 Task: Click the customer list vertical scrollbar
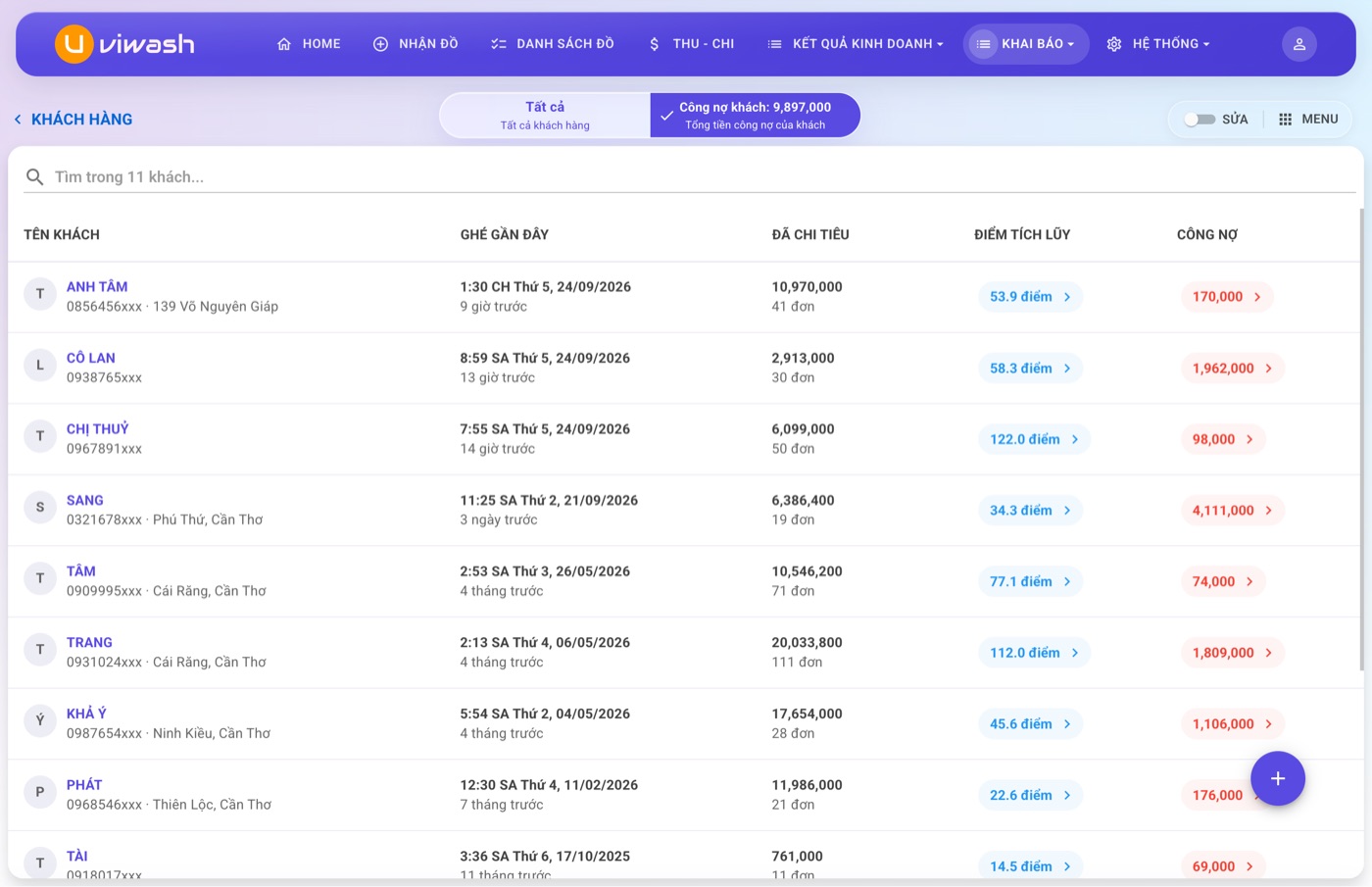click(1361, 439)
